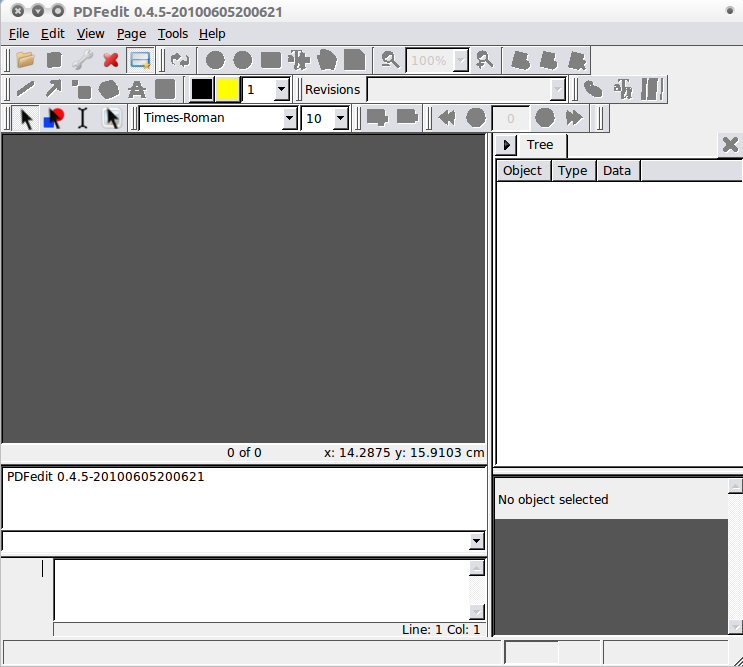This screenshot has width=743, height=667.
Task: Click the '0 of 0' page counter text
Action: 244,453
